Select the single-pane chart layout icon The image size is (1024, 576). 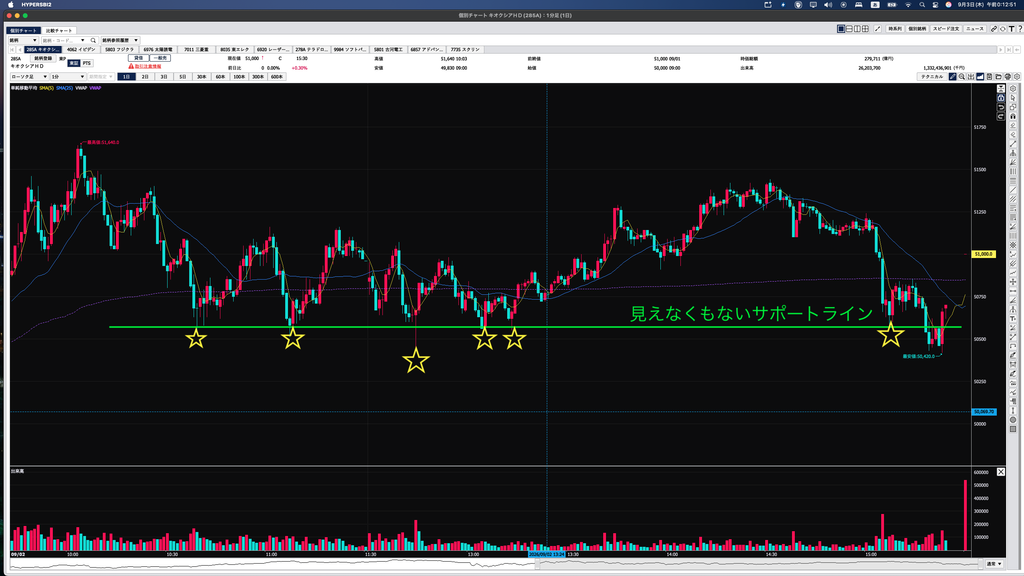coord(841,29)
